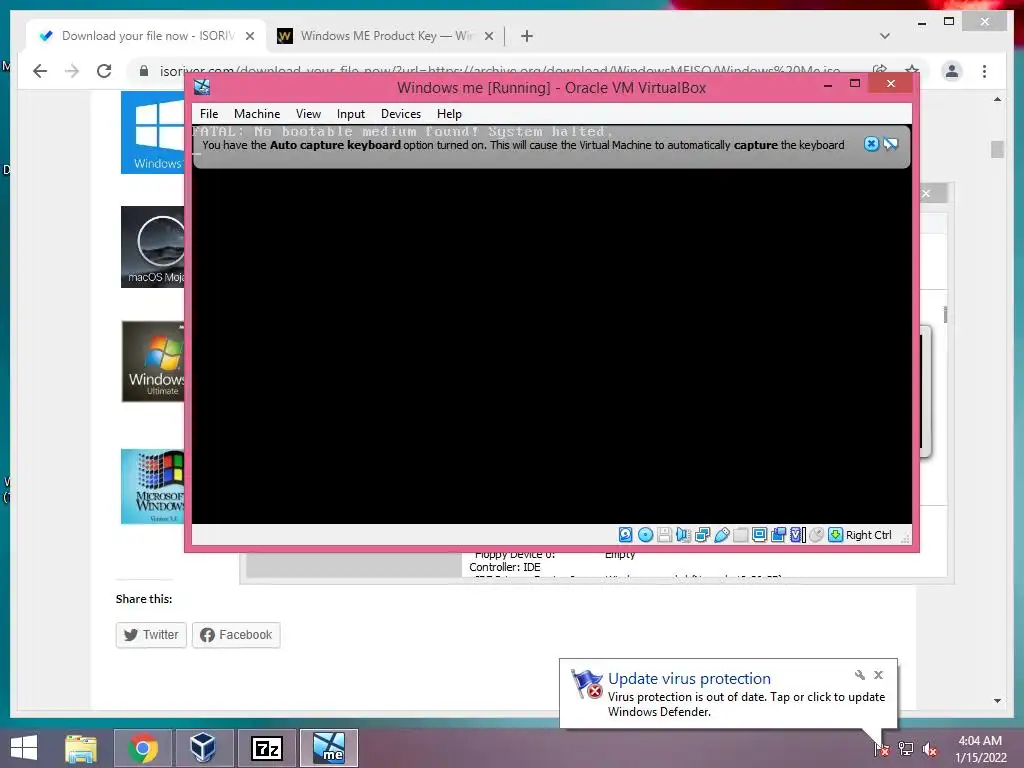Open Chrome profile menu
Screen dimensions: 1024x768
click(952, 71)
